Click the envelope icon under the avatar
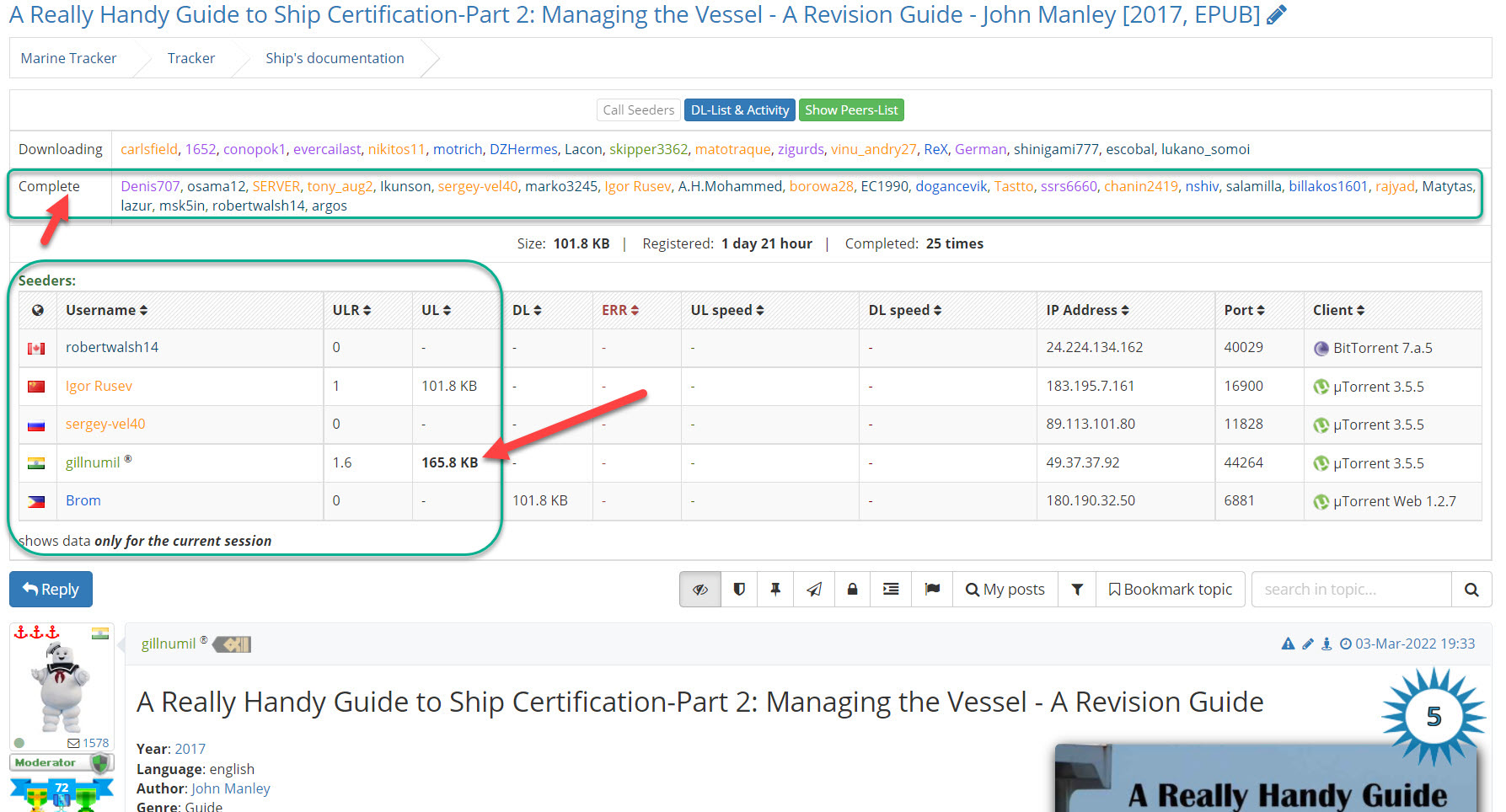This screenshot has height=812, width=1506. (73, 743)
